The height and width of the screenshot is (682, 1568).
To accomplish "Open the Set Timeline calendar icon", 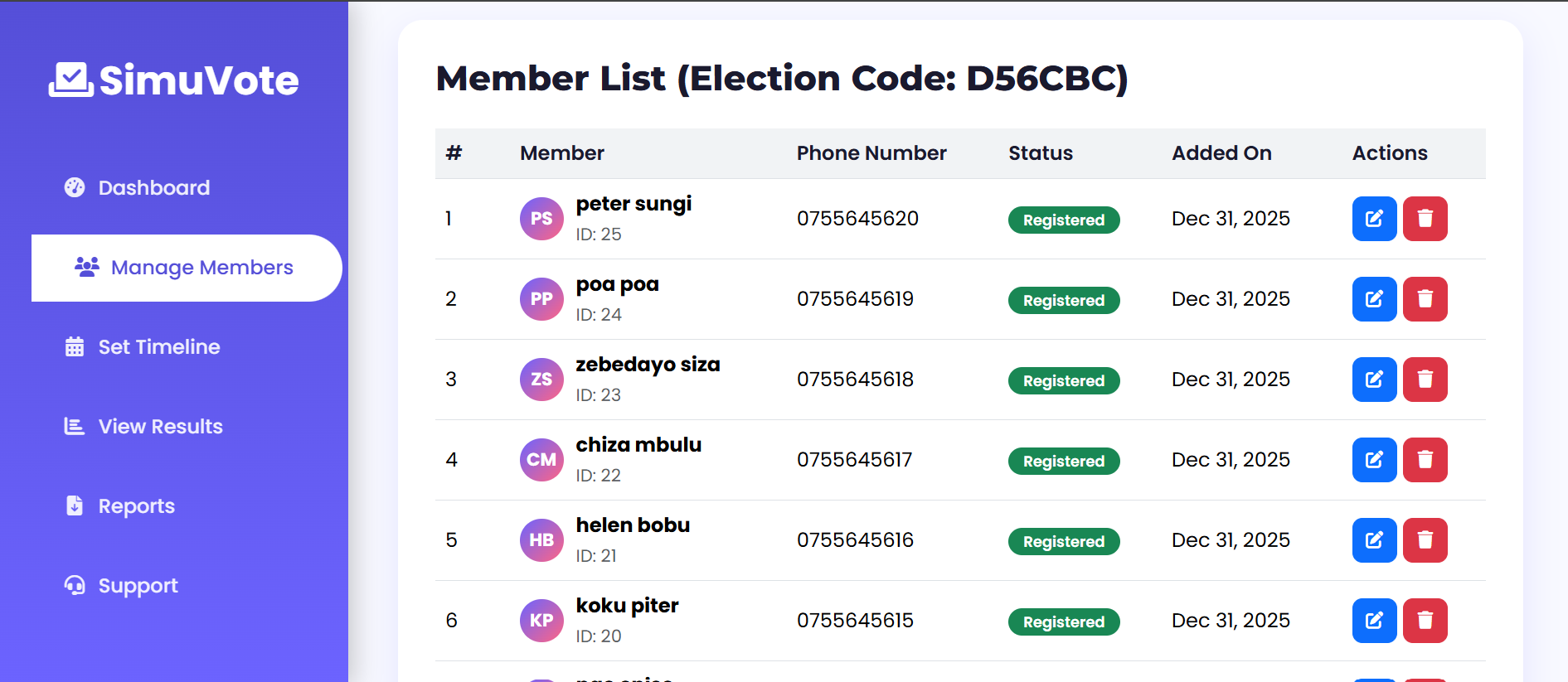I will click(74, 346).
